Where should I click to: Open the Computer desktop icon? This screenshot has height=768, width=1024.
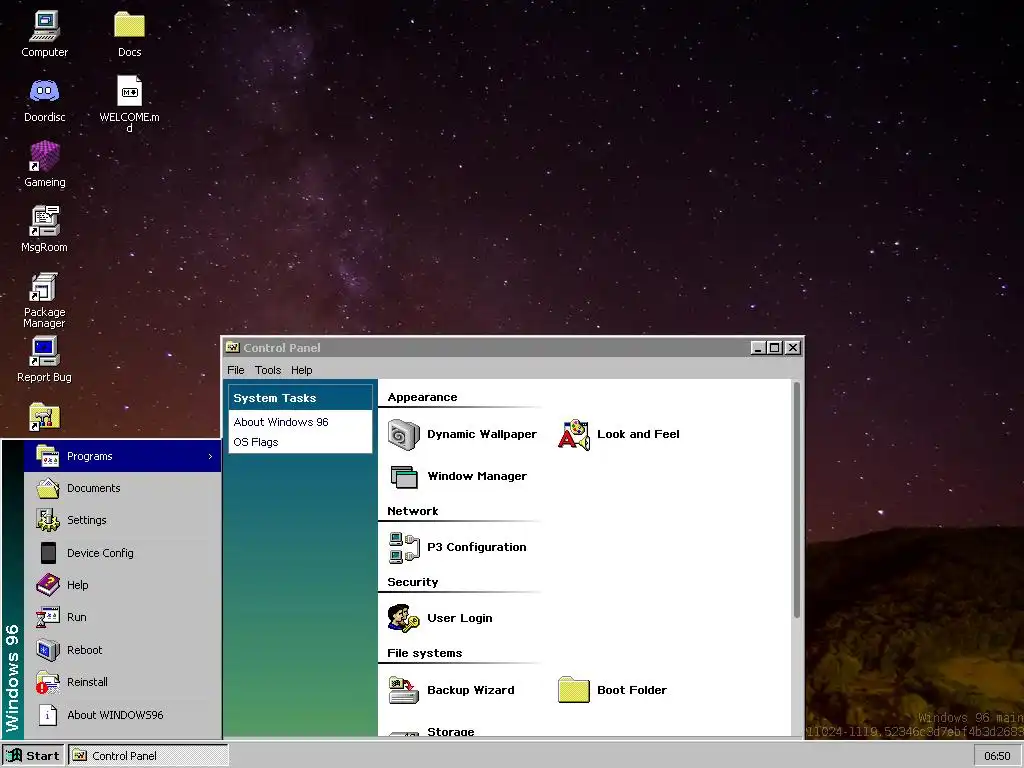tap(44, 34)
